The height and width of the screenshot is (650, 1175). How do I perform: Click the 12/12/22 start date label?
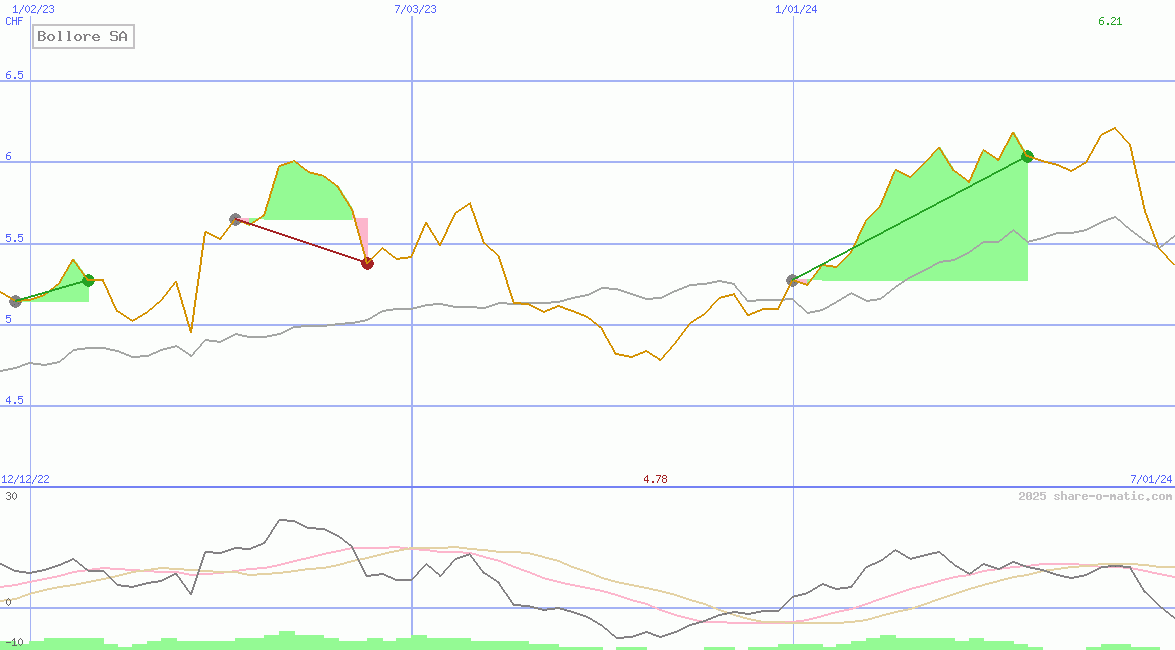pos(25,479)
